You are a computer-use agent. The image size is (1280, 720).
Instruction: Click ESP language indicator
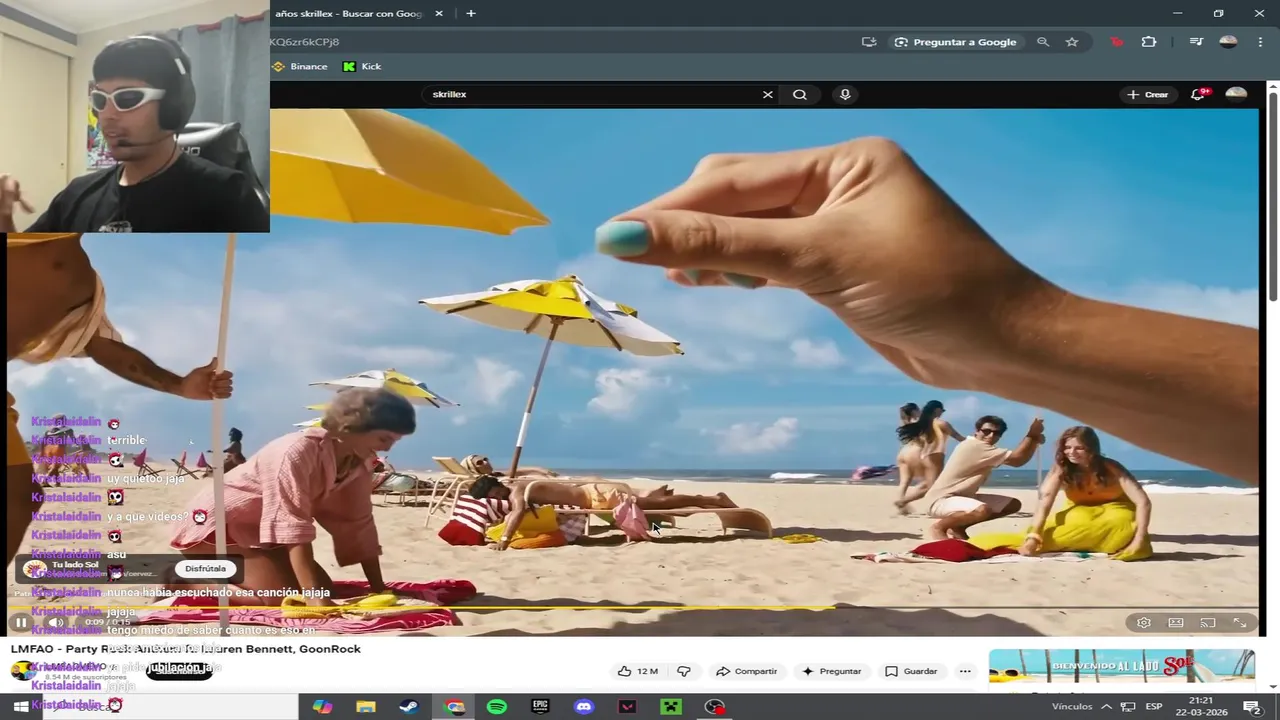tap(1154, 707)
